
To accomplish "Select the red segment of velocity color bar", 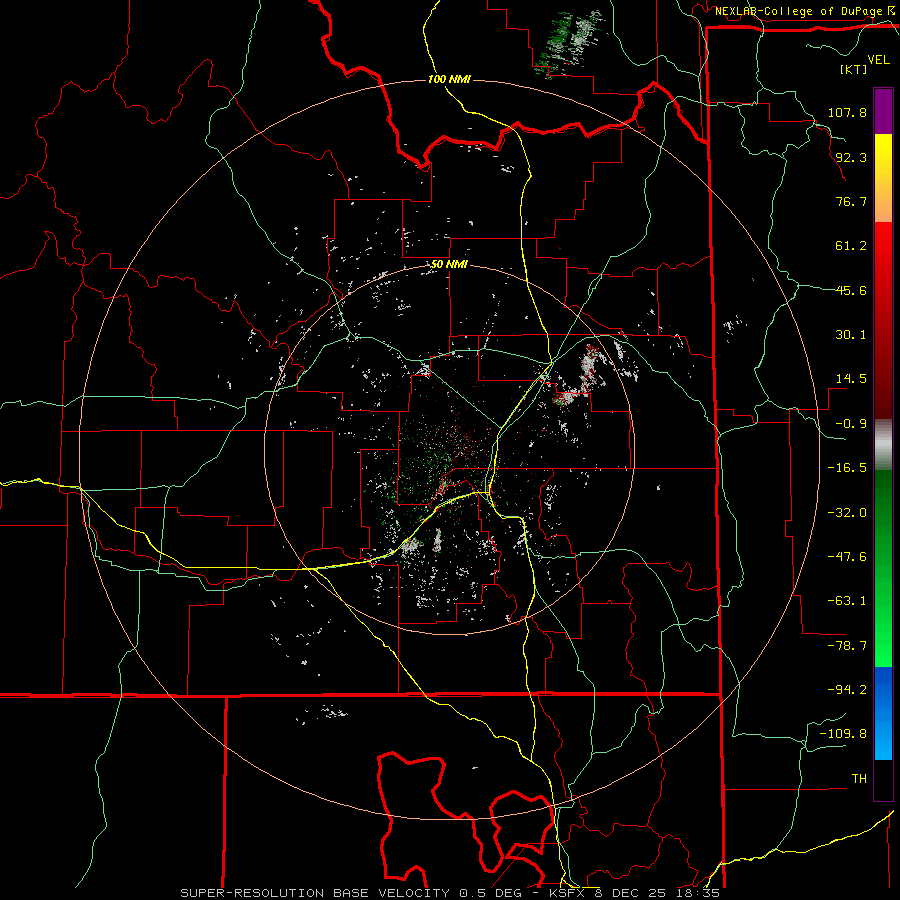I will (x=883, y=320).
